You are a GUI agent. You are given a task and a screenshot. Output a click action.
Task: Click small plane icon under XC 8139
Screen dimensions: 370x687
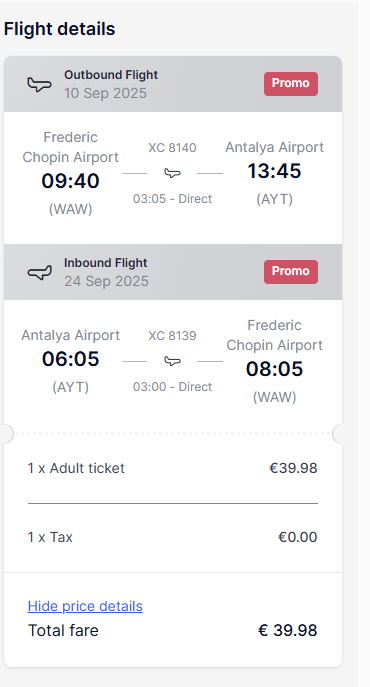172,361
